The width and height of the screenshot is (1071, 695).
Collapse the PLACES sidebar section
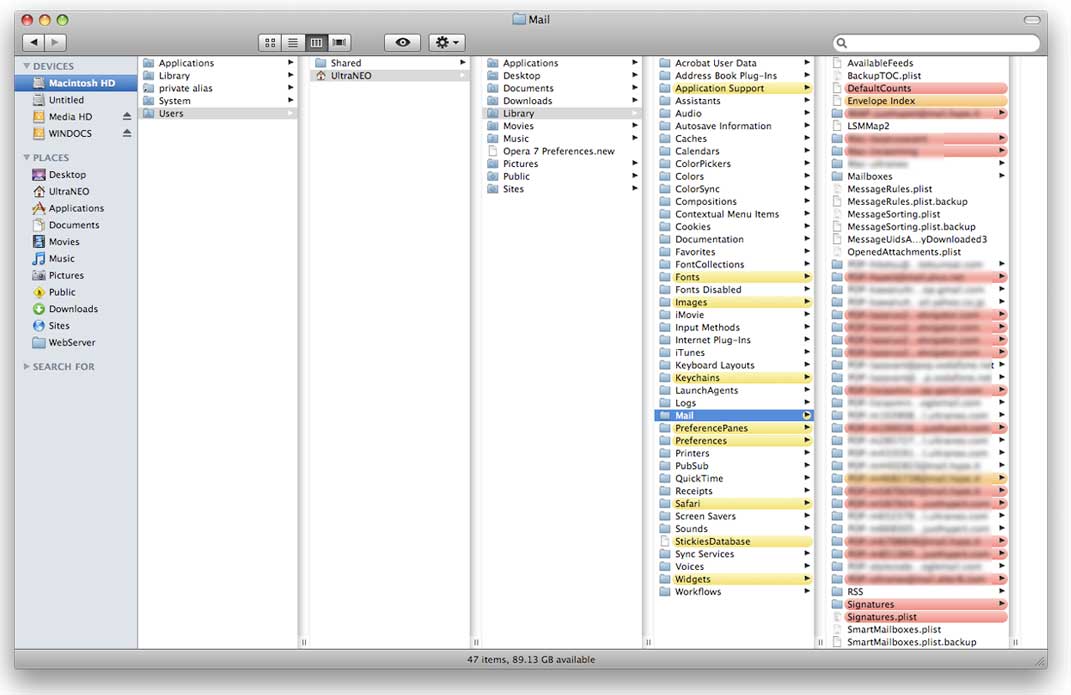point(27,158)
